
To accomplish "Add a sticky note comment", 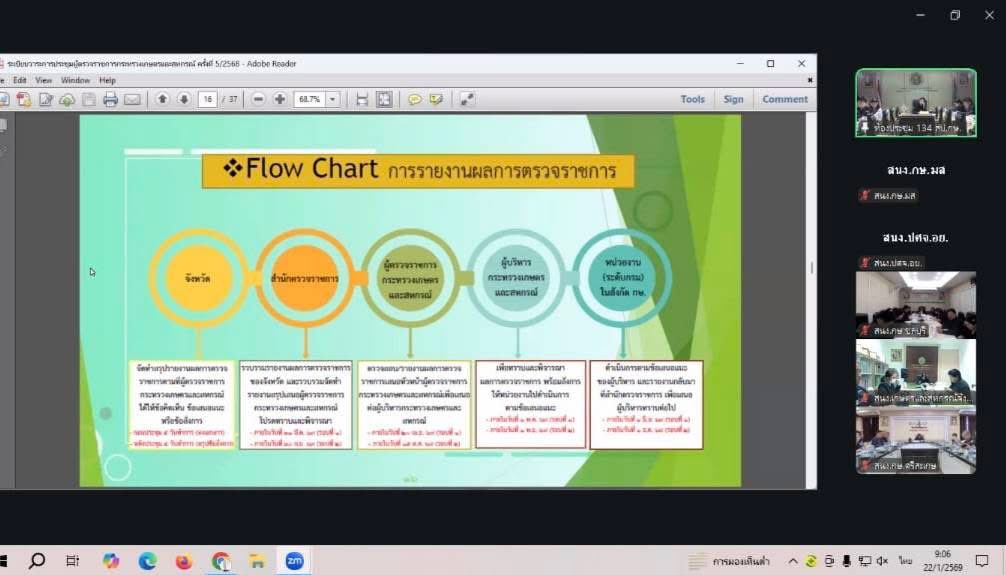I will click(414, 99).
